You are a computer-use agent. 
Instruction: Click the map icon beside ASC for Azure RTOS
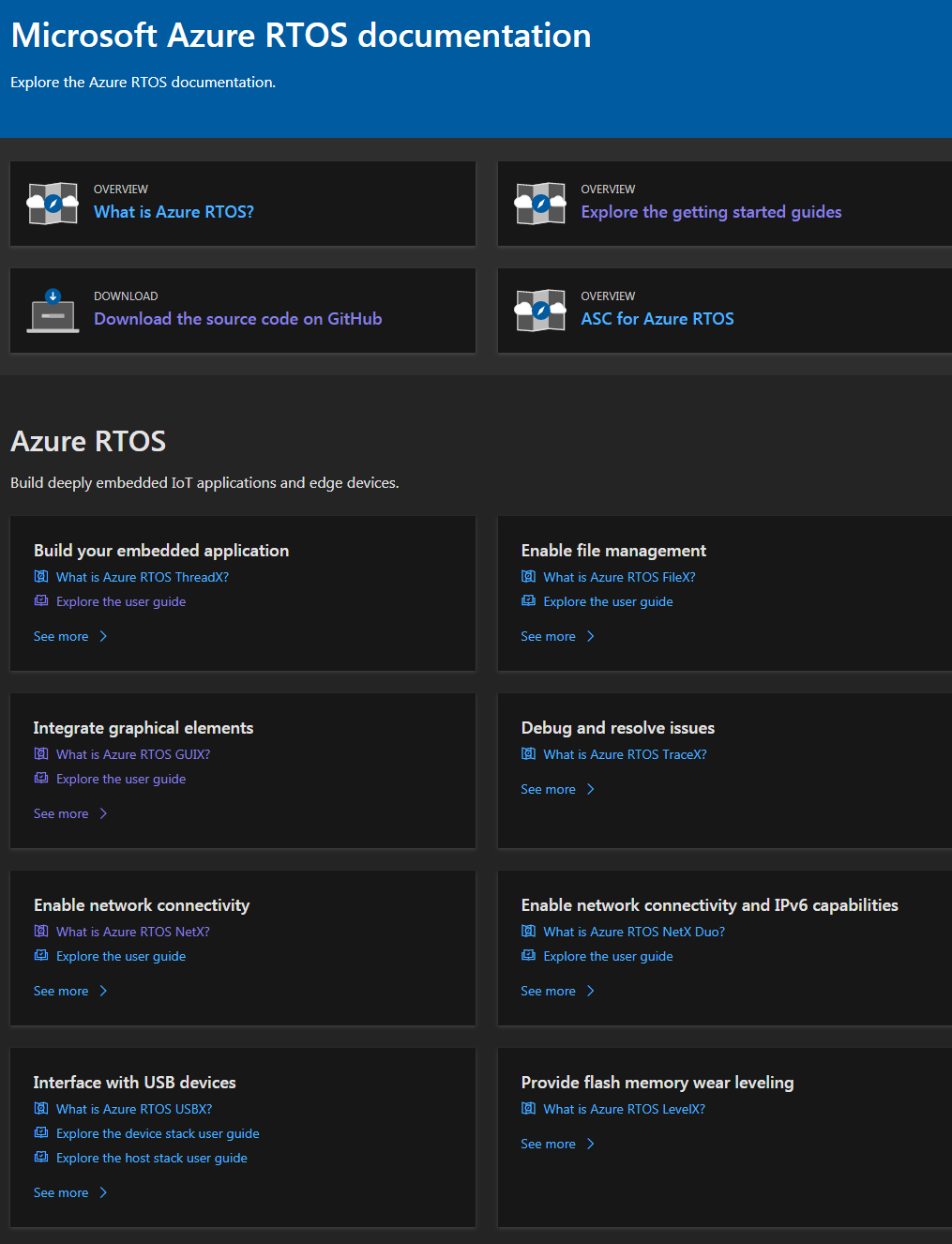tap(540, 310)
